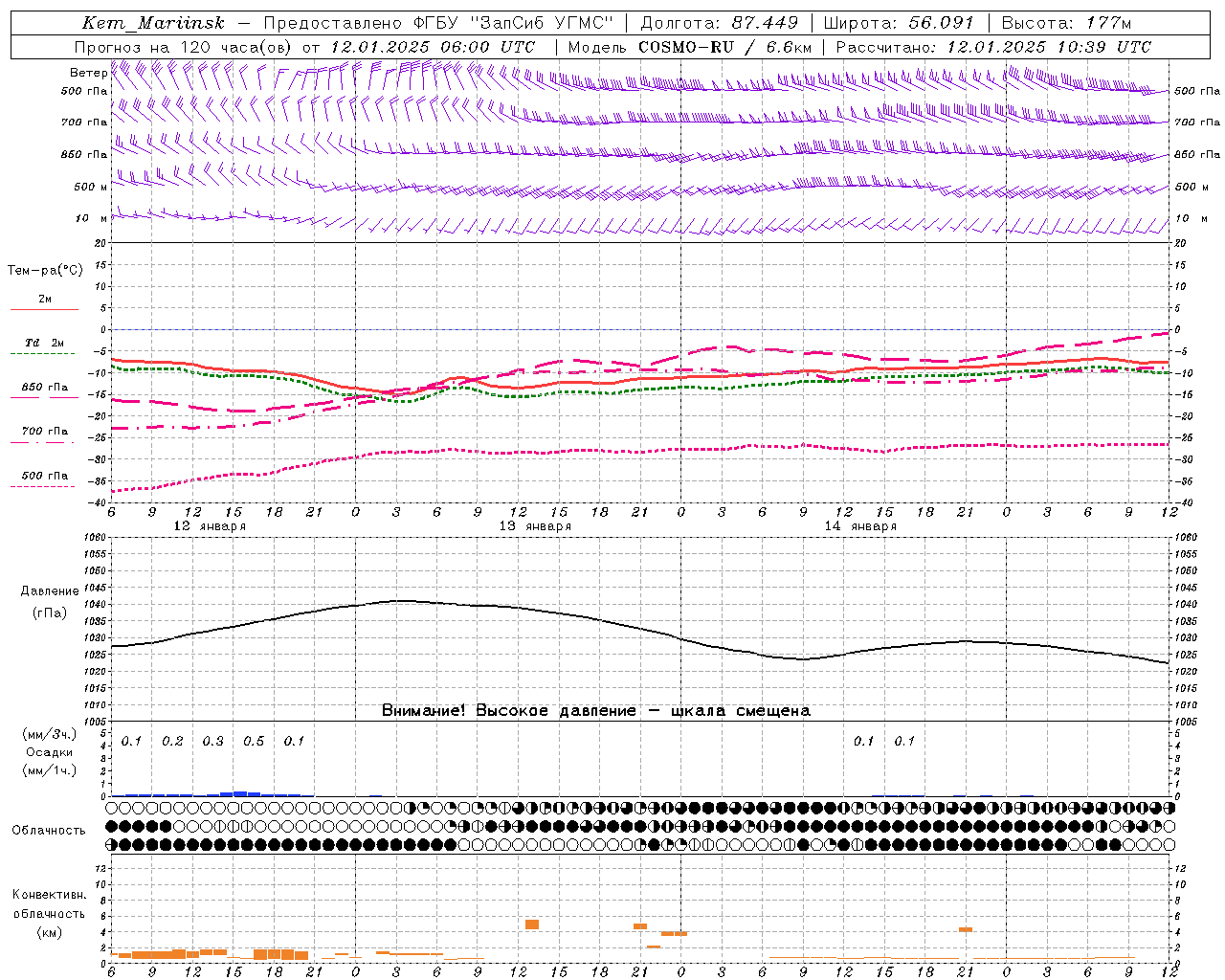Click the Прогноз на 120 часа(ов) text
Screen dimensions: 1225x980
click(x=184, y=47)
